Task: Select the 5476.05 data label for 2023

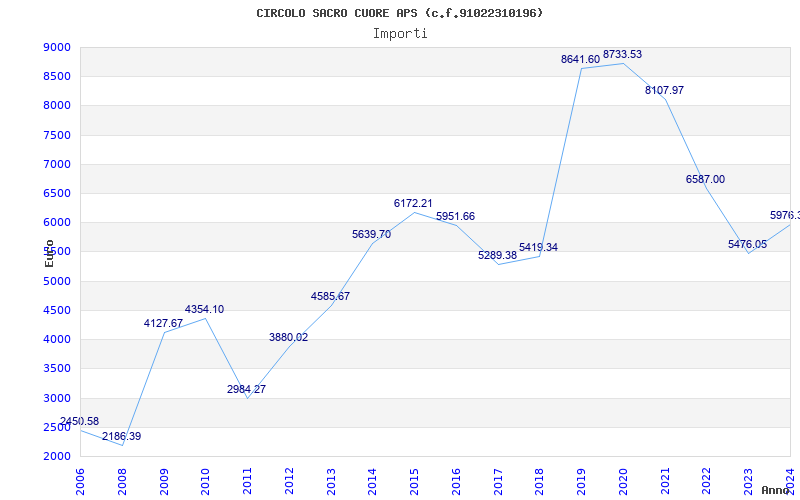Action: 747,244
